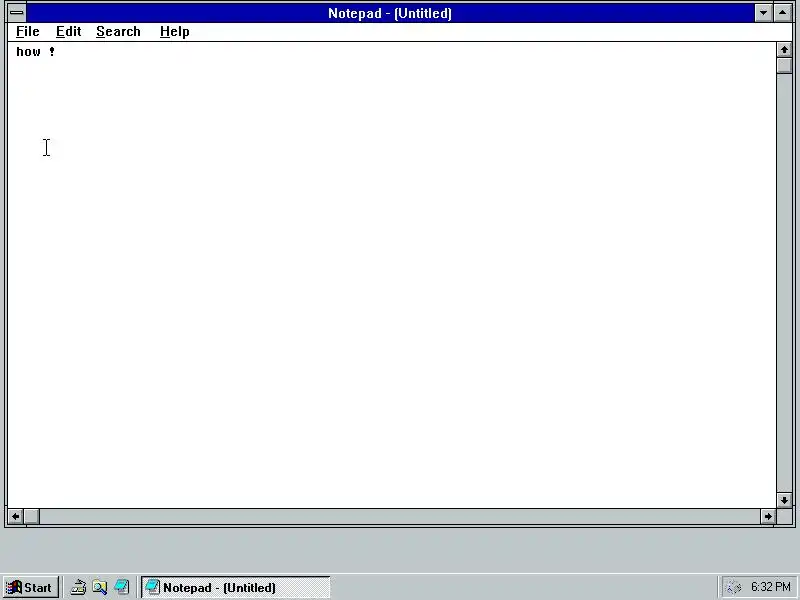Viewport: 800px width, 600px height.
Task: Open the folder search quick launch icon
Action: pos(99,588)
